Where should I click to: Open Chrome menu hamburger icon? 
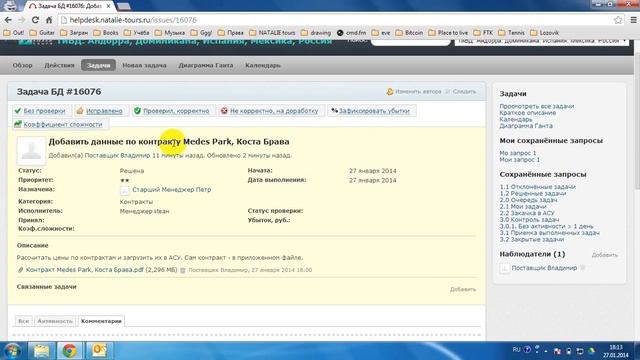point(633,20)
